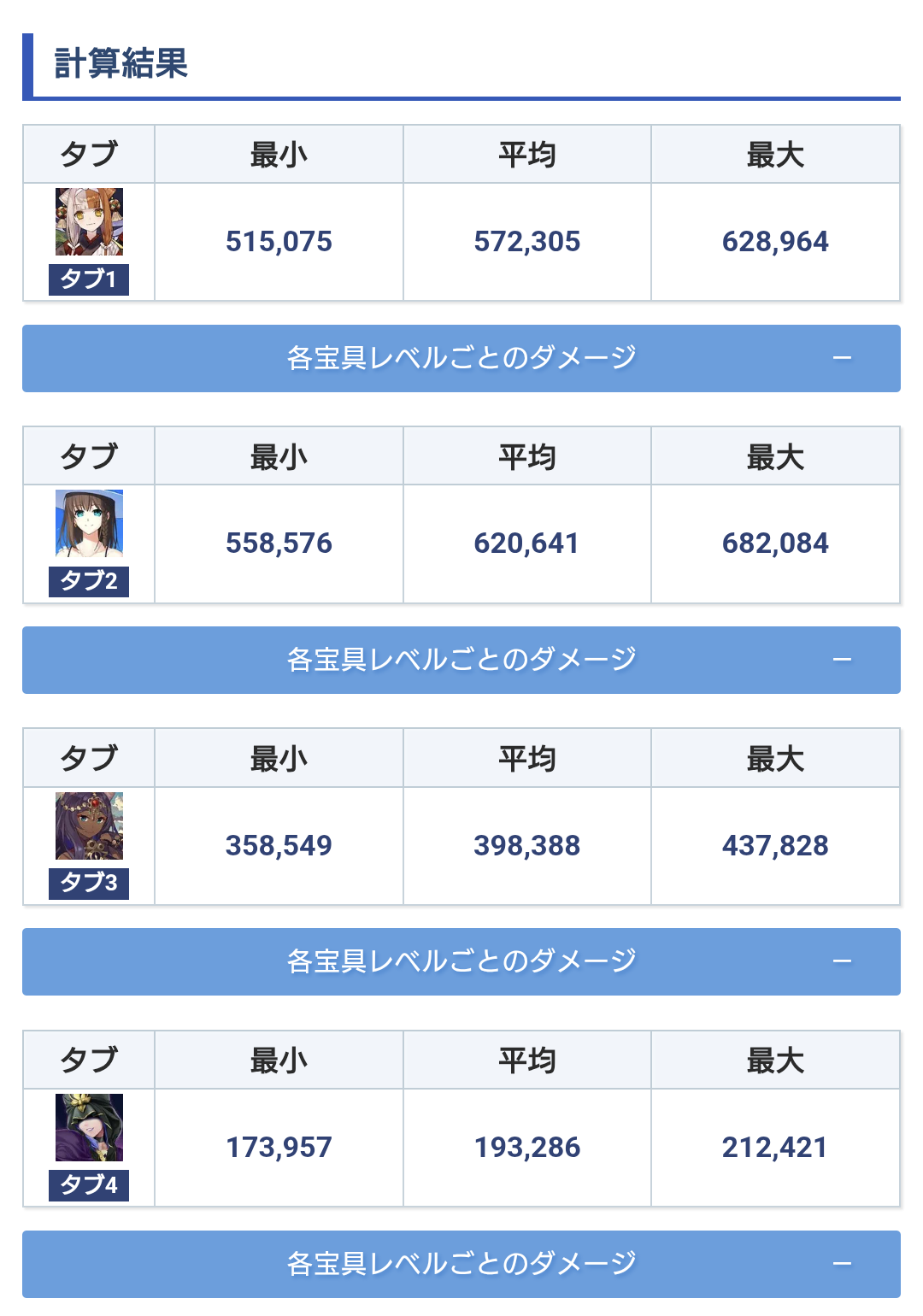This screenshot has height=1316, width=923.
Task: Switch to the タブ1 label
Action: point(89,279)
